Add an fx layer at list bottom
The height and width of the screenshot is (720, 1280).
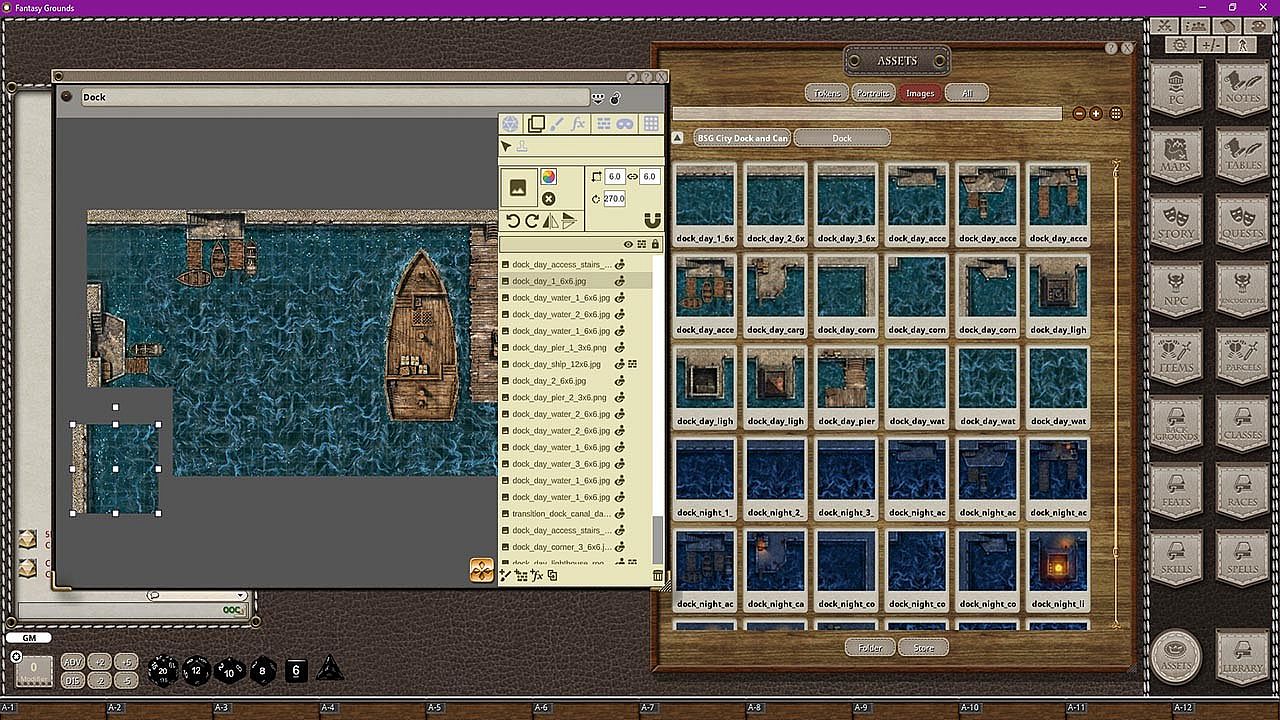point(537,575)
